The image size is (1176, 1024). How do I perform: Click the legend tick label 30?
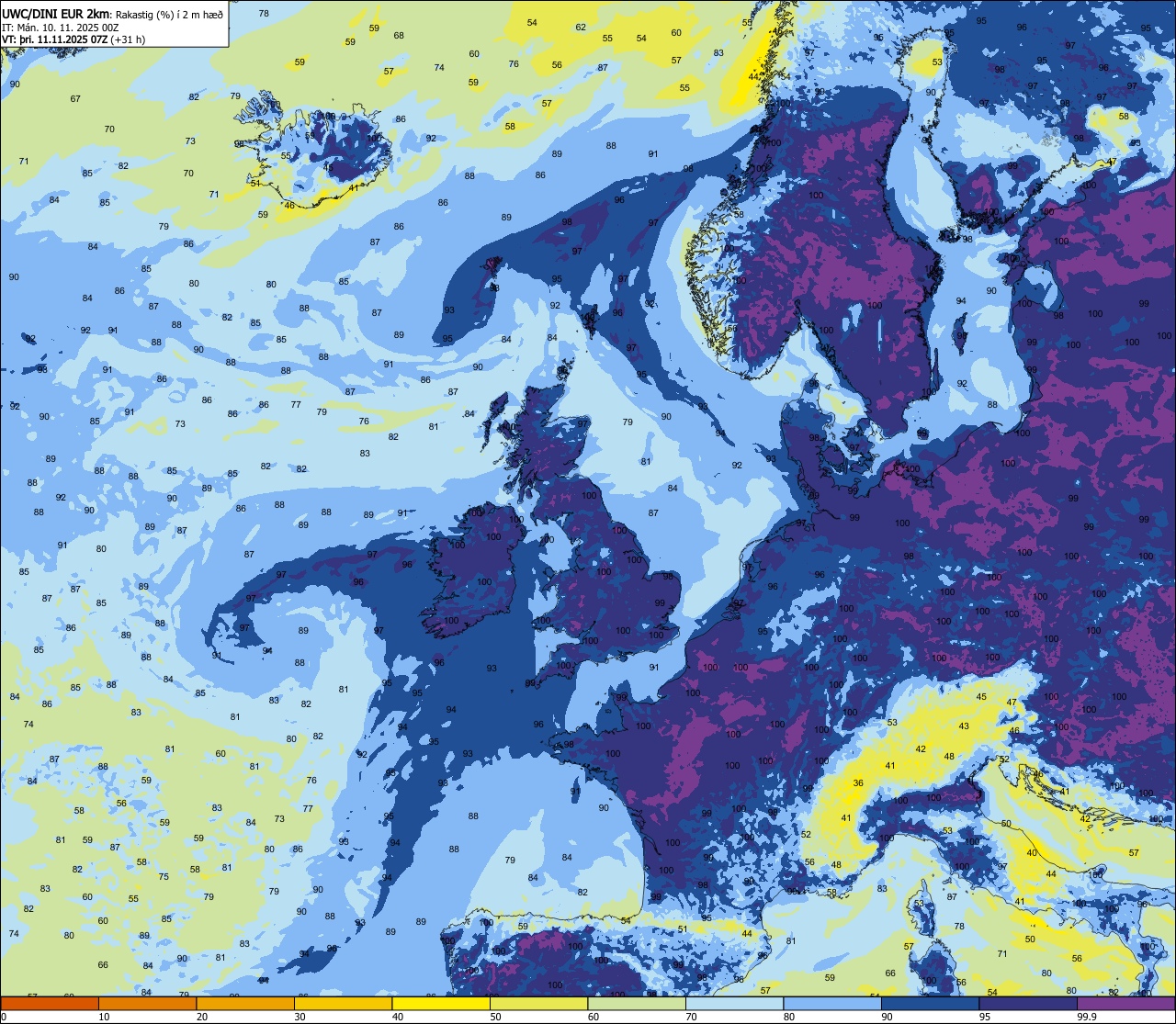(x=300, y=1017)
